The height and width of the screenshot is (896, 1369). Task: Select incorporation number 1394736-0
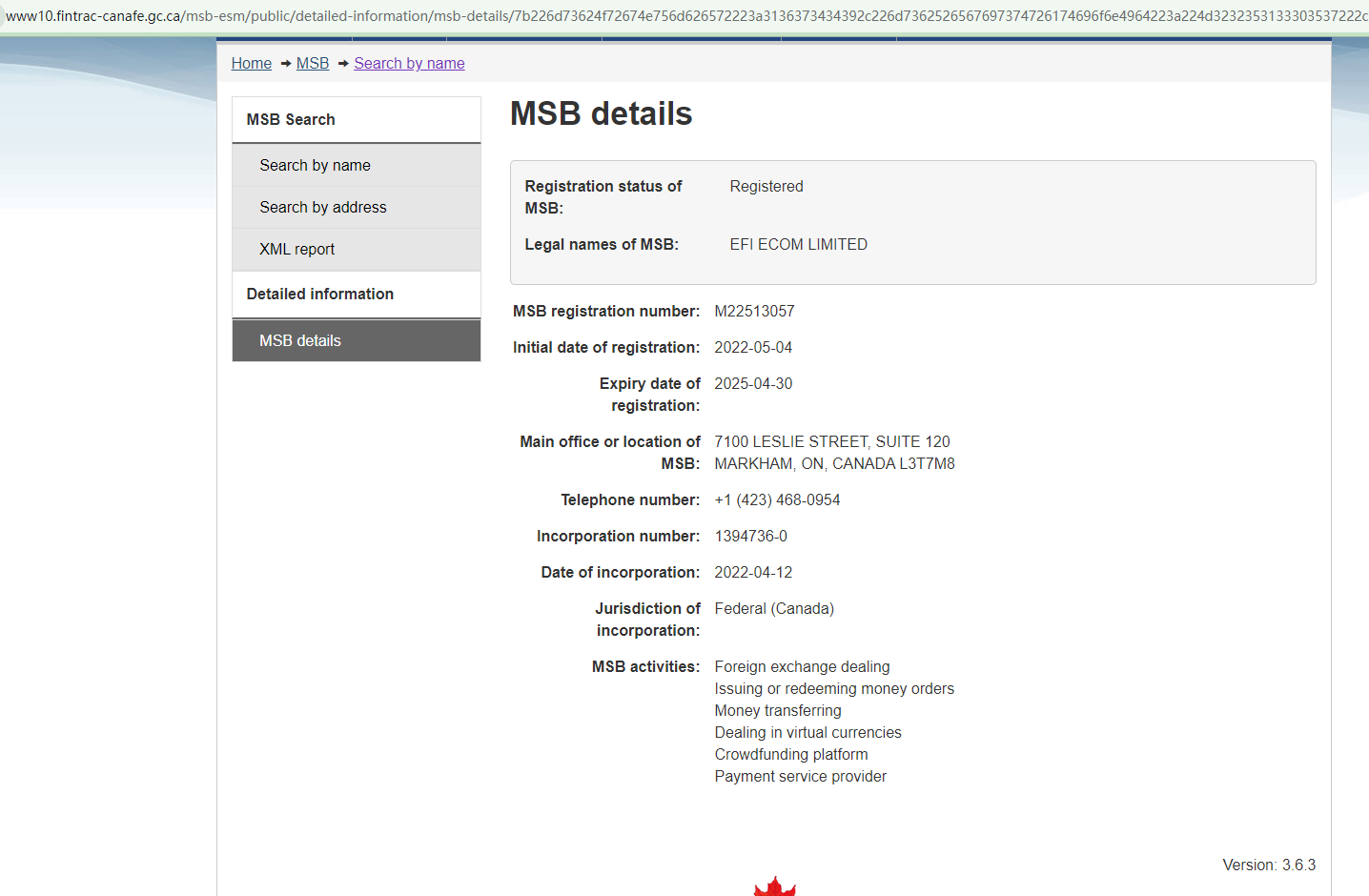coord(751,536)
